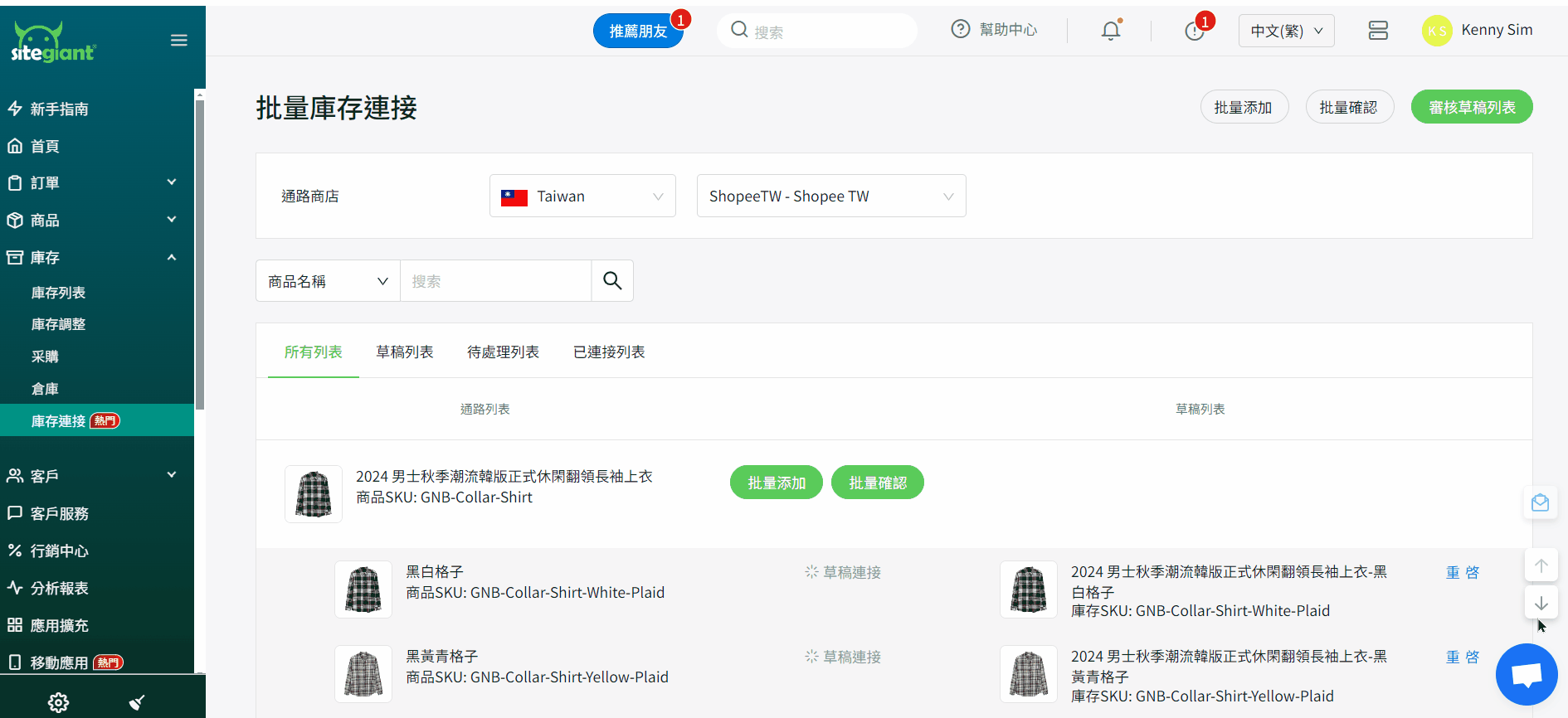Screen dimensions: 1568x718
Task: Click the scroll-to-top arrow button
Action: pos(1541,565)
